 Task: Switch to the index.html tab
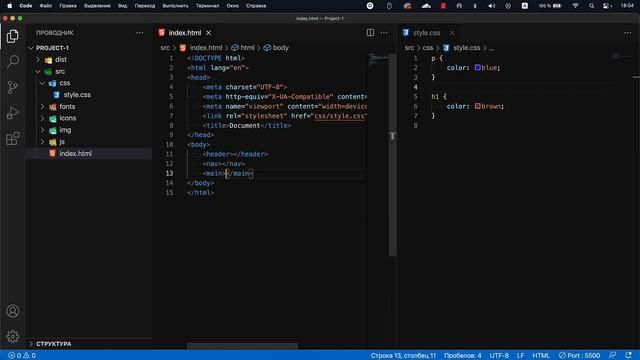(184, 33)
